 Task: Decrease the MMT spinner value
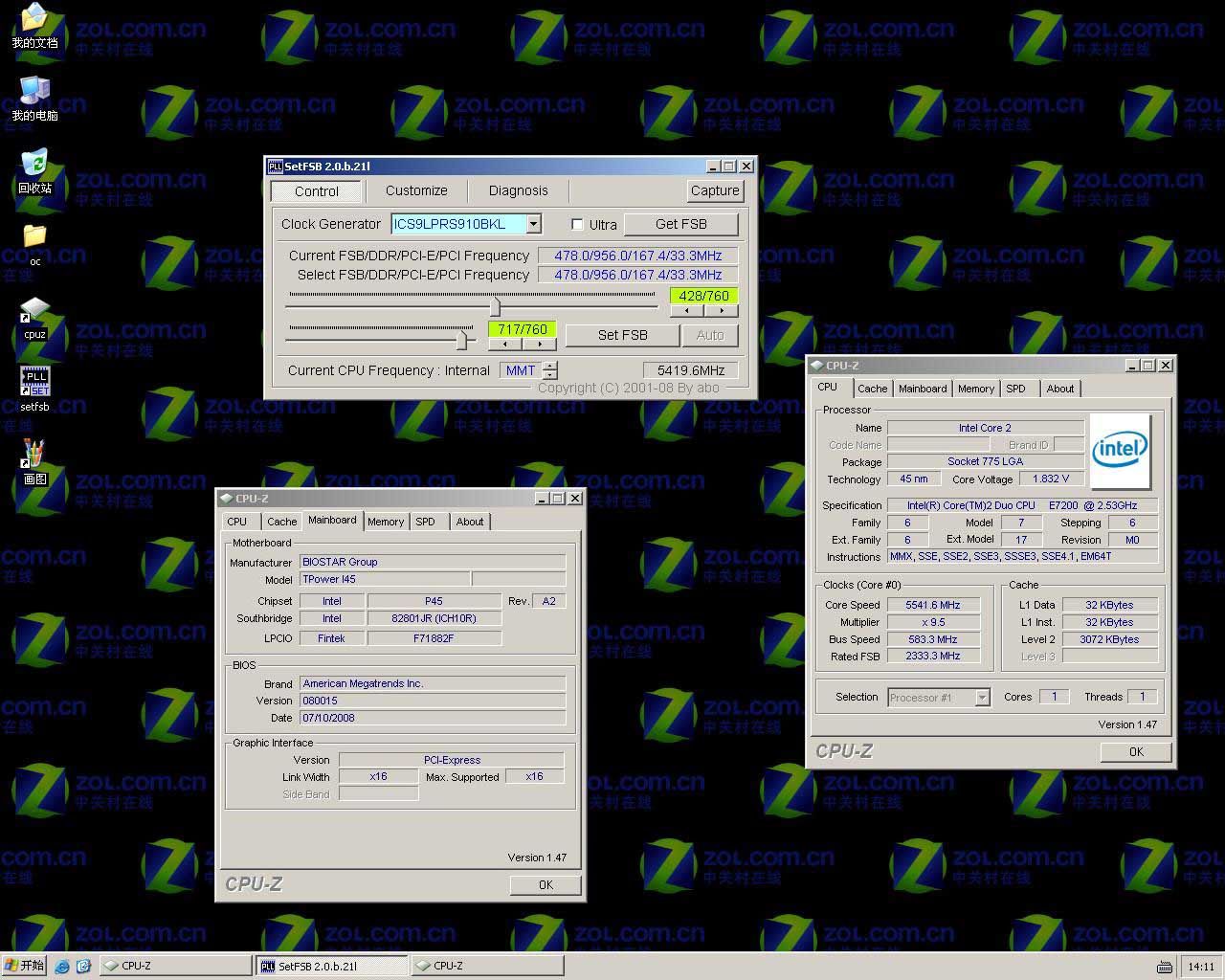point(549,375)
